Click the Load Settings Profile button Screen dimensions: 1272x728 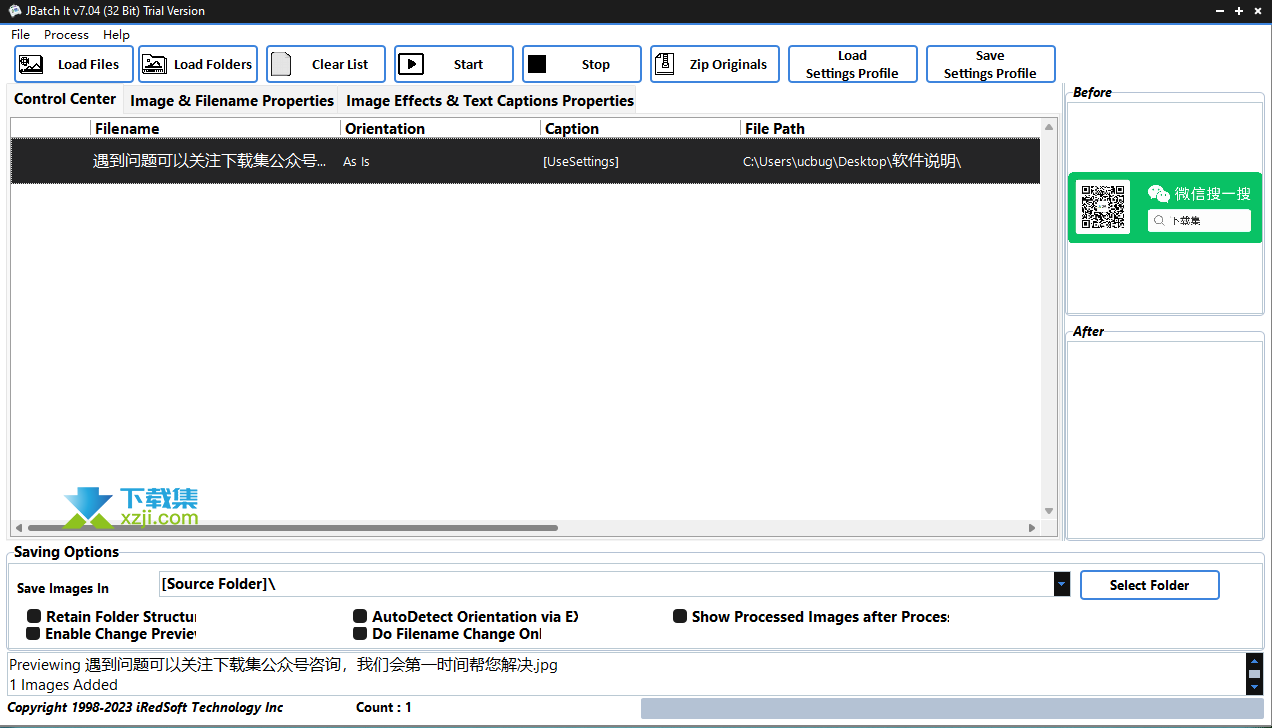(x=852, y=64)
